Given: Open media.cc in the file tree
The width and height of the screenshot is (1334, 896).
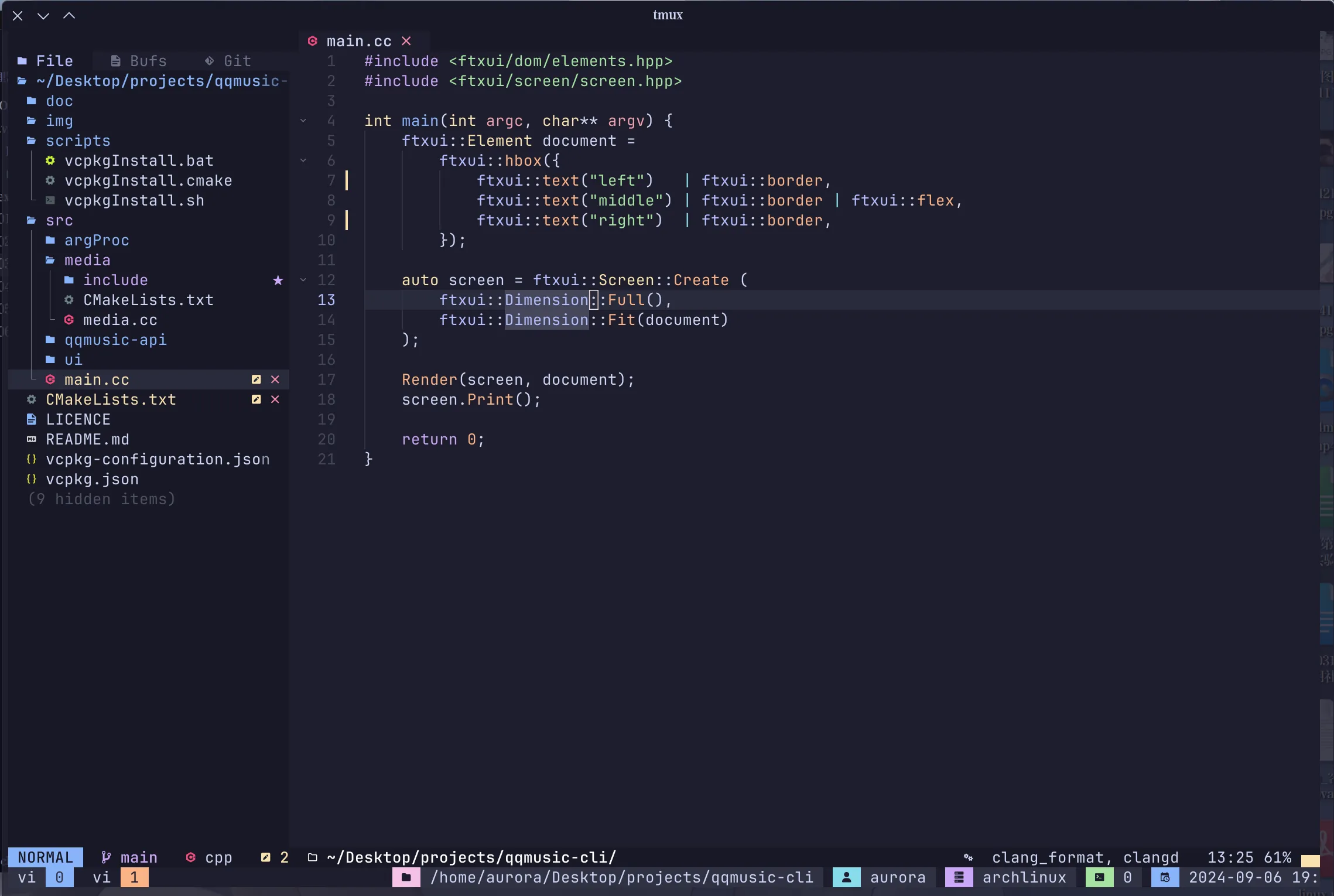Looking at the screenshot, I should (119, 320).
